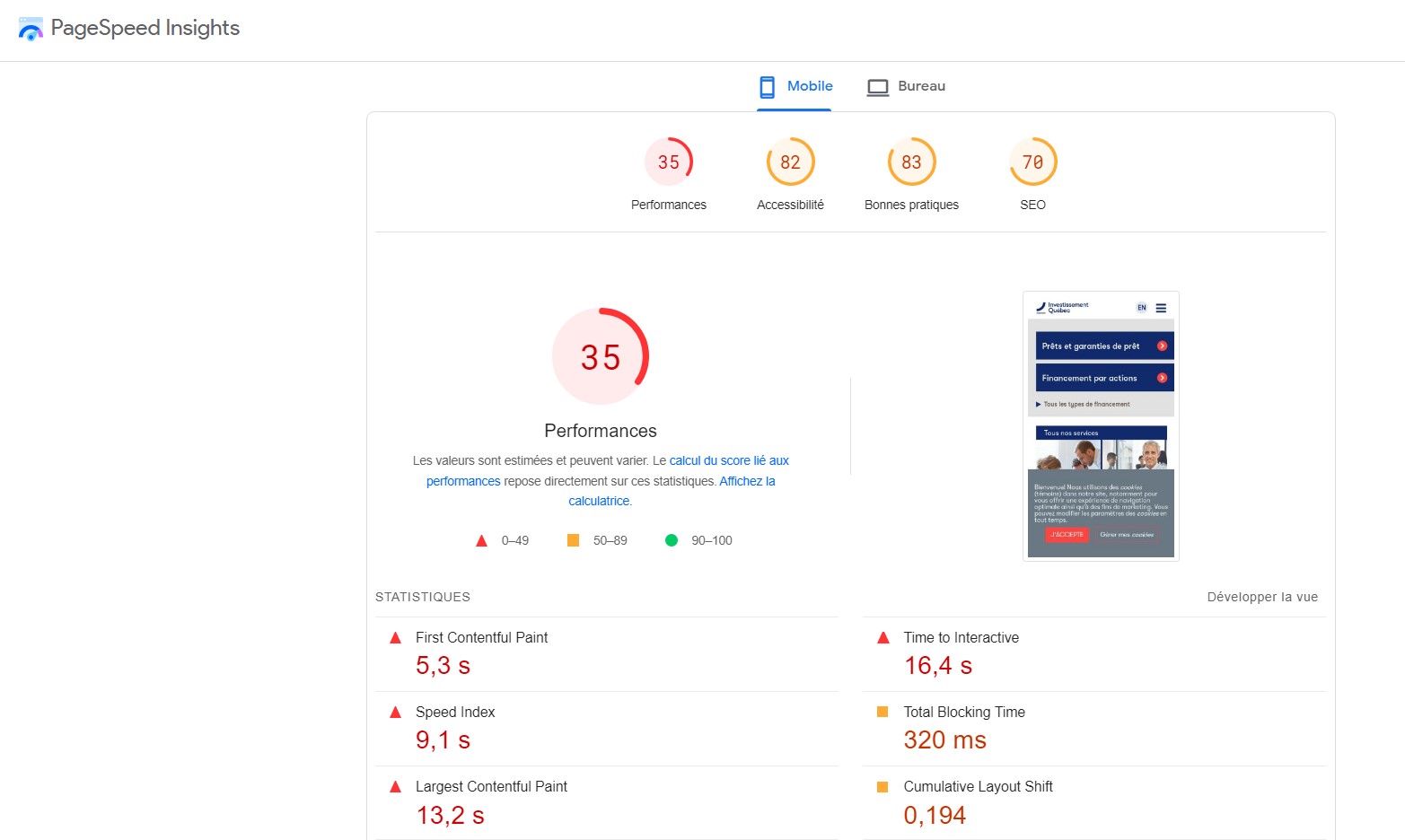The width and height of the screenshot is (1405, 840).
Task: Expand the Time to Interactive metric
Action: (x=961, y=637)
